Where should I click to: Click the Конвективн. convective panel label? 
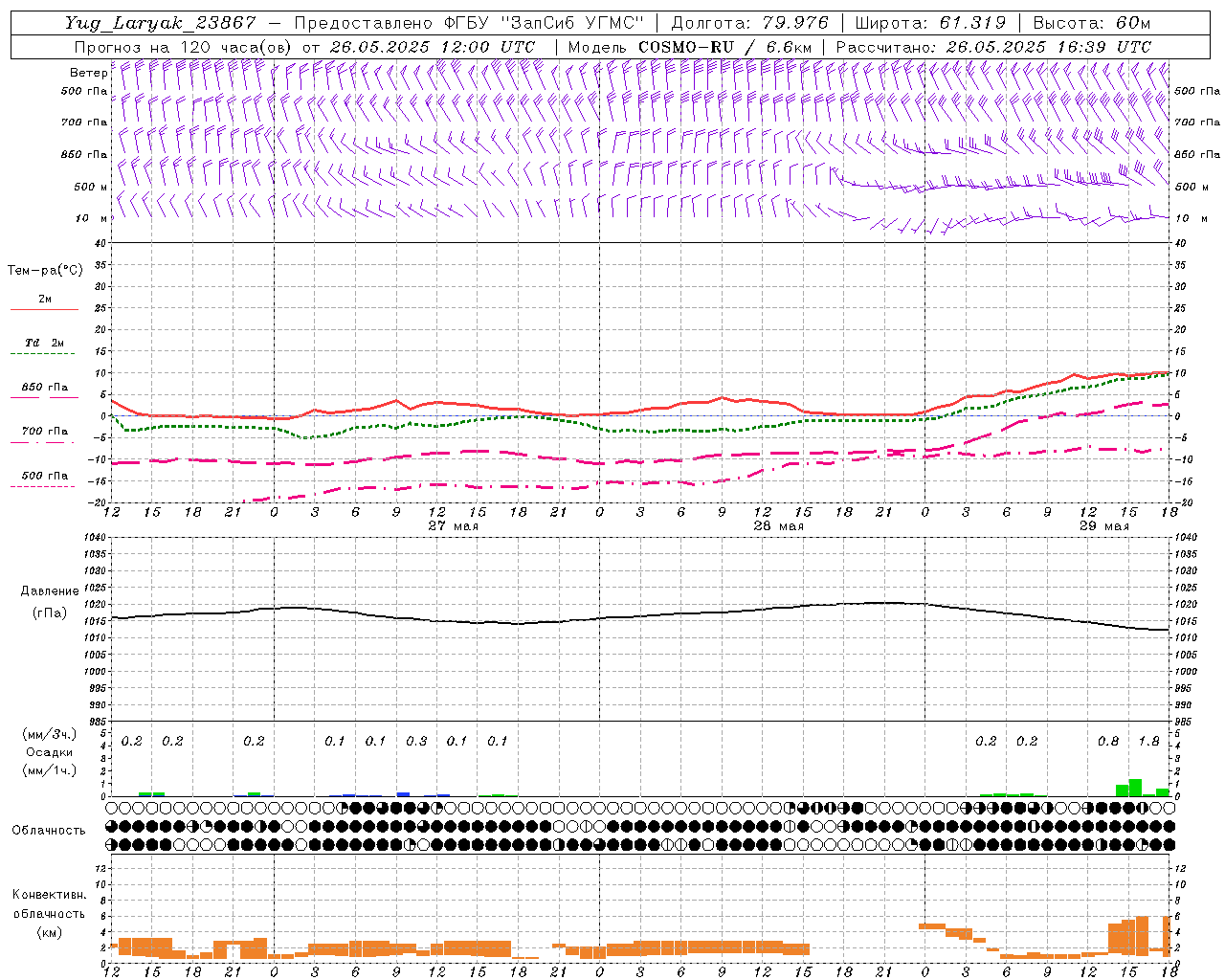[49, 895]
